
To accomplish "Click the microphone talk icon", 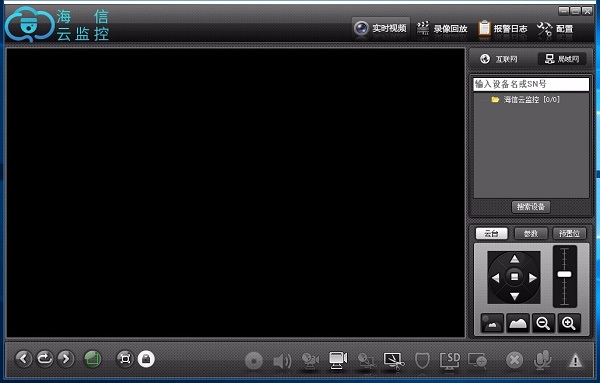I will coord(542,360).
